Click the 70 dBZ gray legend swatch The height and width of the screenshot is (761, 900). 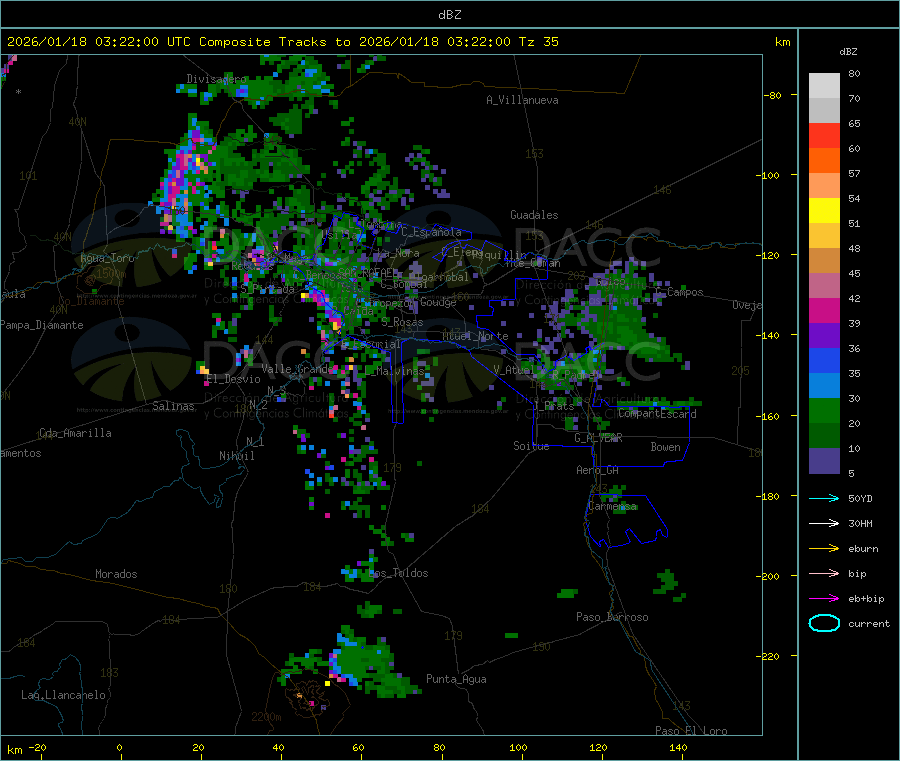point(824,111)
